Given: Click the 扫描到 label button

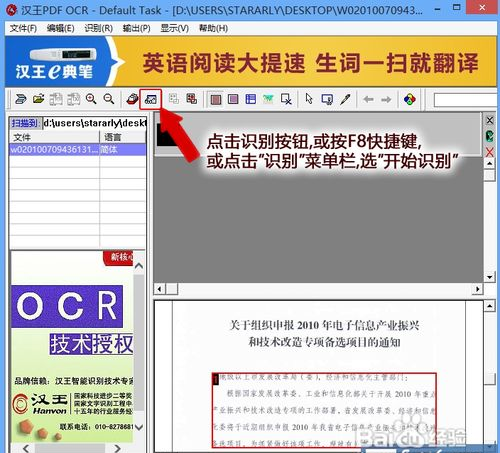Looking at the screenshot, I should [x=25, y=123].
